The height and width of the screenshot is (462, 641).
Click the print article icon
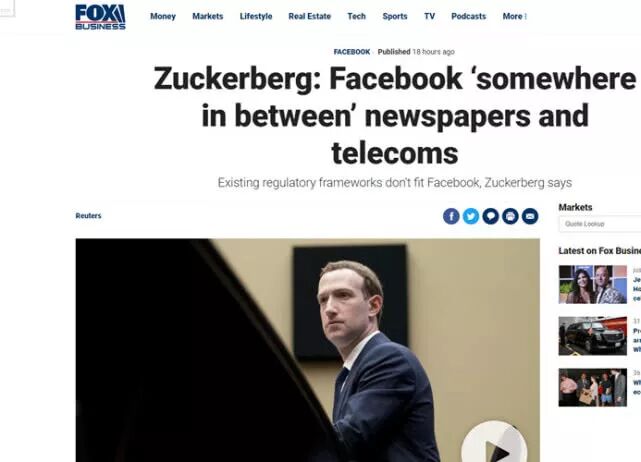pos(510,216)
